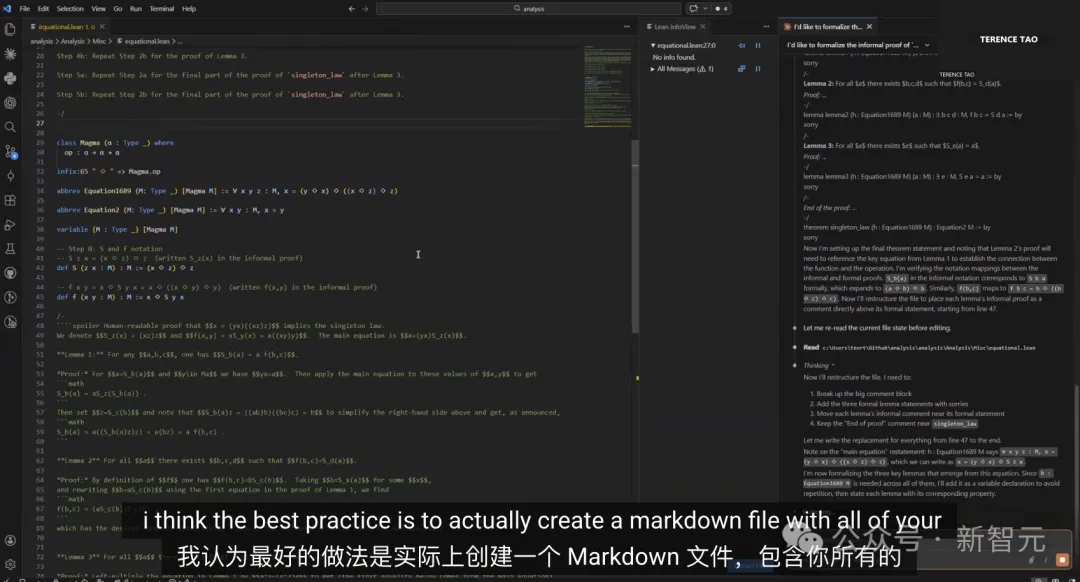Screen dimensions: 1080x582
Task: Go back using the navigation arrow
Action: [x=351, y=8]
